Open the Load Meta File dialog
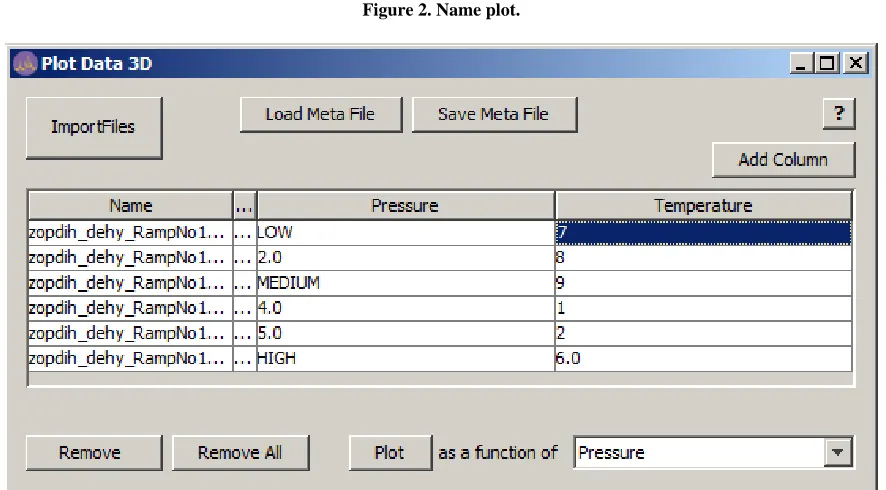The height and width of the screenshot is (490, 886). pyautogui.click(x=321, y=115)
